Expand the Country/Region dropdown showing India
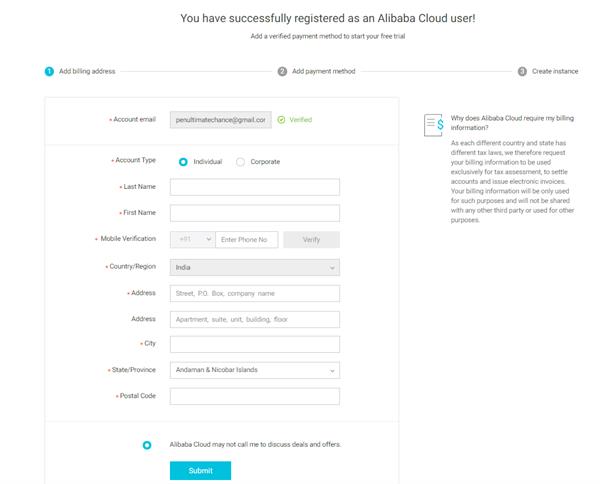Screen dimensions: 600x484 pyautogui.click(x=254, y=267)
